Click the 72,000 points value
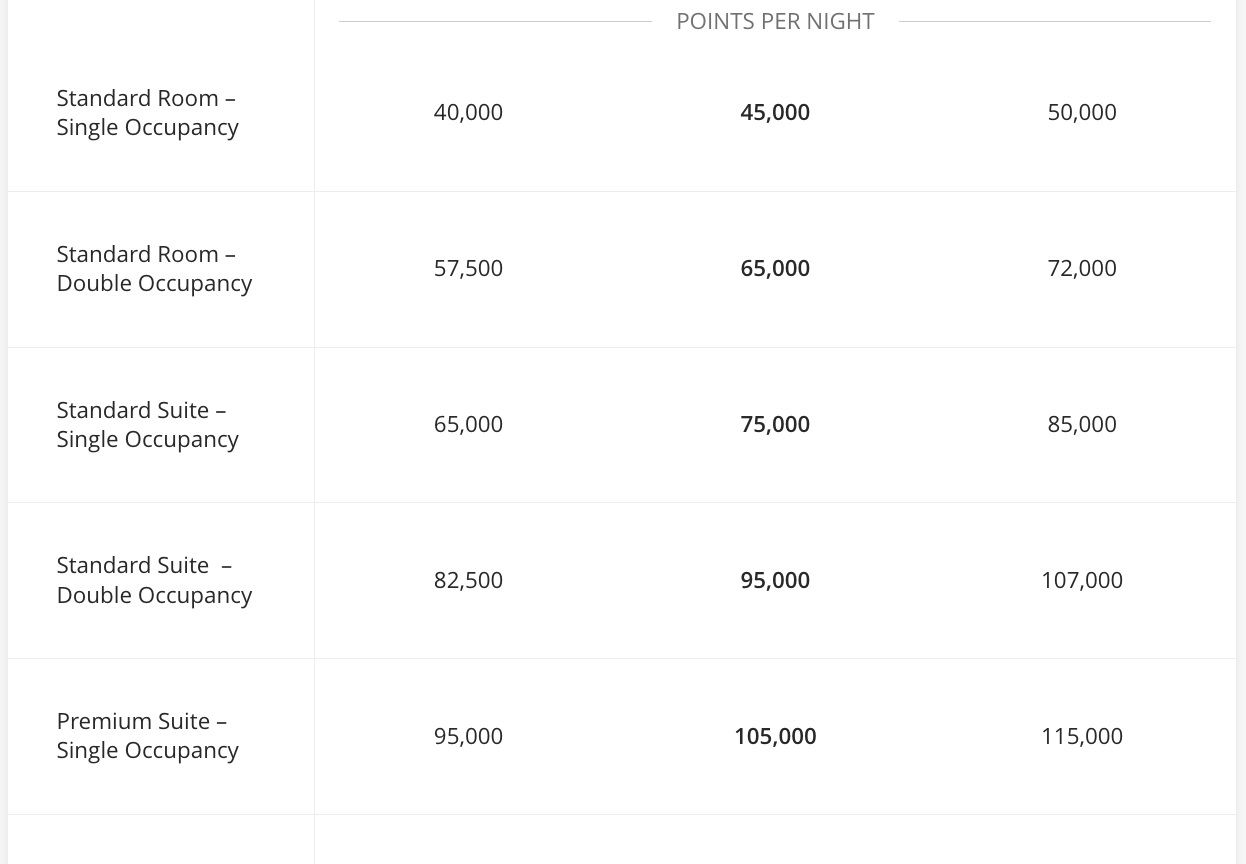The height and width of the screenshot is (864, 1246). click(1081, 268)
